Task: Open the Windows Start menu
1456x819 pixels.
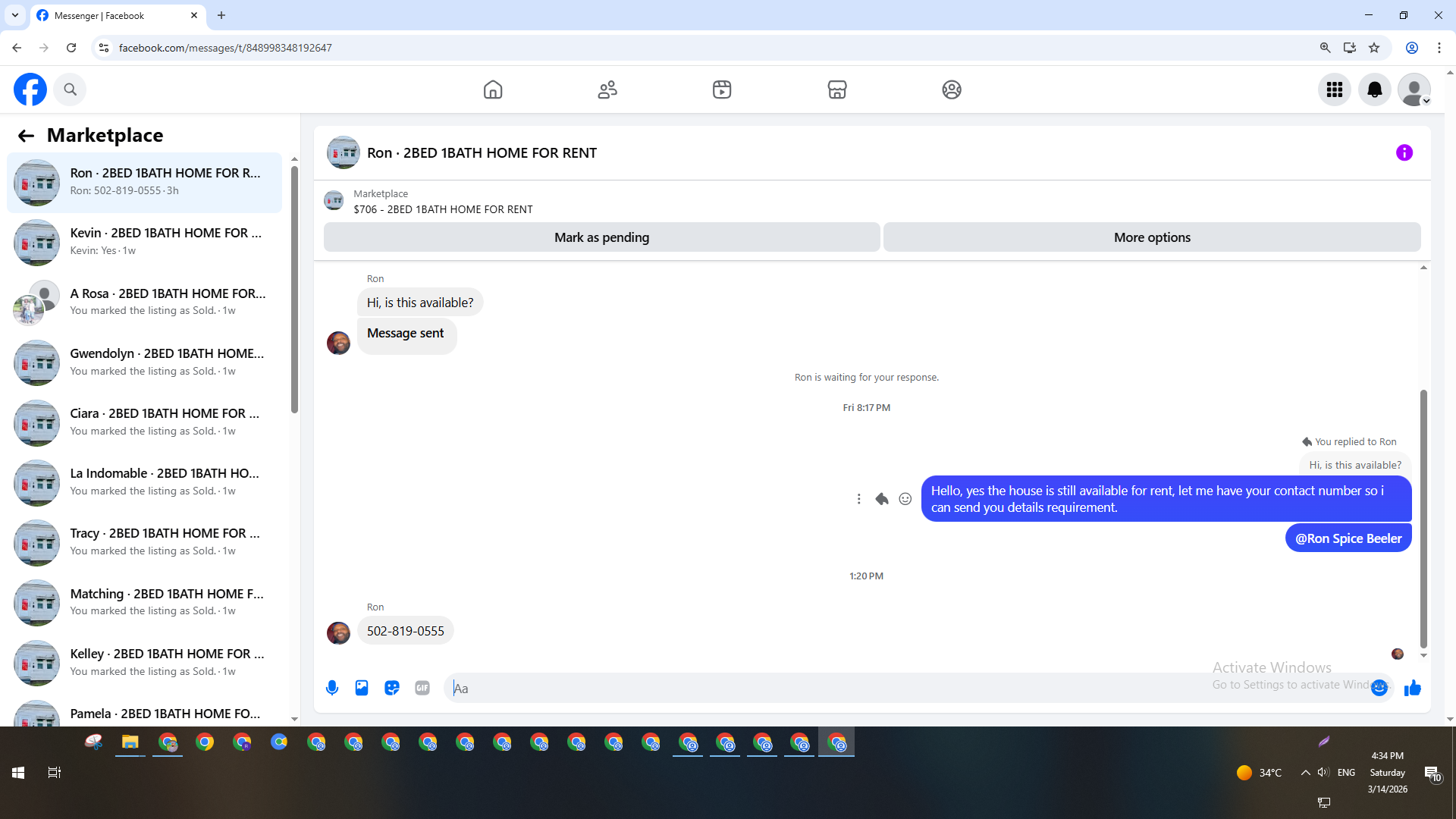Action: [18, 773]
